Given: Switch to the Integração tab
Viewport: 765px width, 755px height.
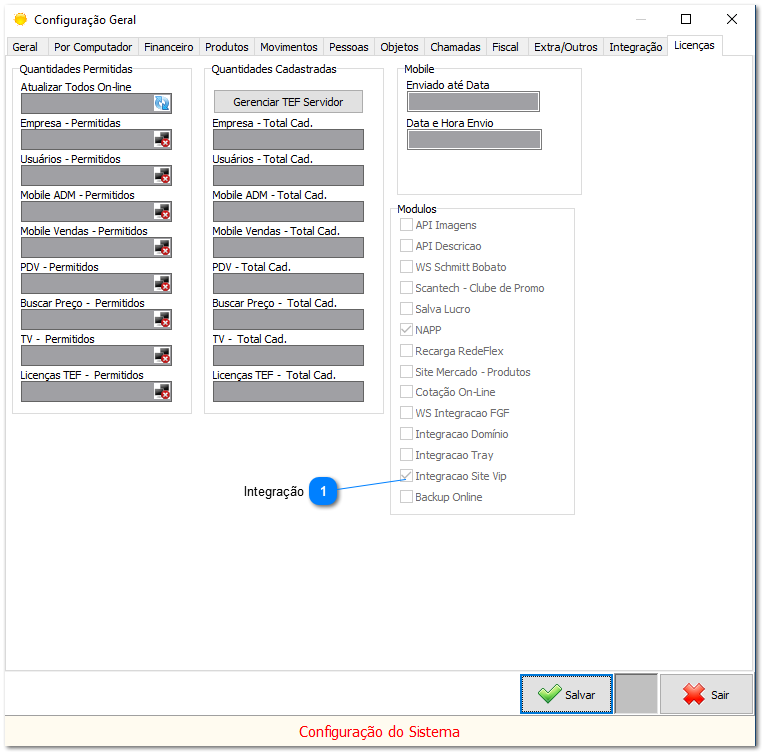Looking at the screenshot, I should pyautogui.click(x=636, y=47).
